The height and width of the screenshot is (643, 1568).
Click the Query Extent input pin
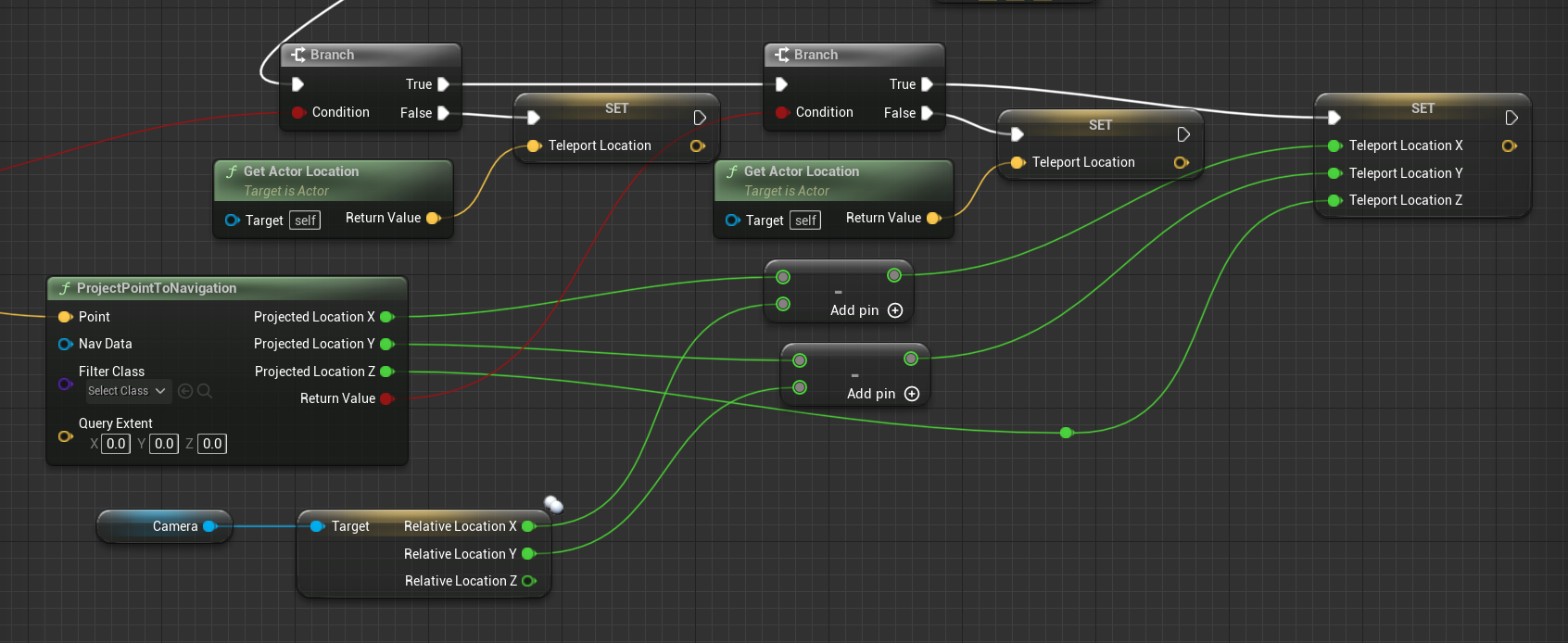pos(65,436)
